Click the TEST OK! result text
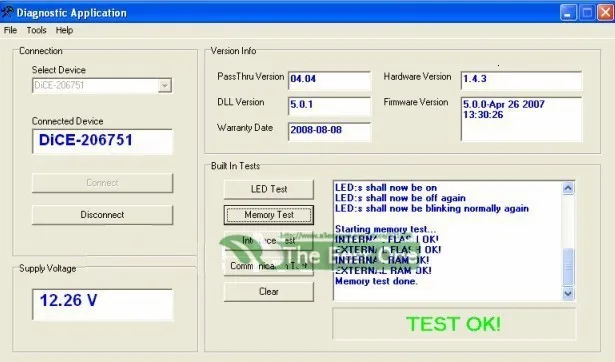Screen dimensions: 615x362 coord(453,324)
